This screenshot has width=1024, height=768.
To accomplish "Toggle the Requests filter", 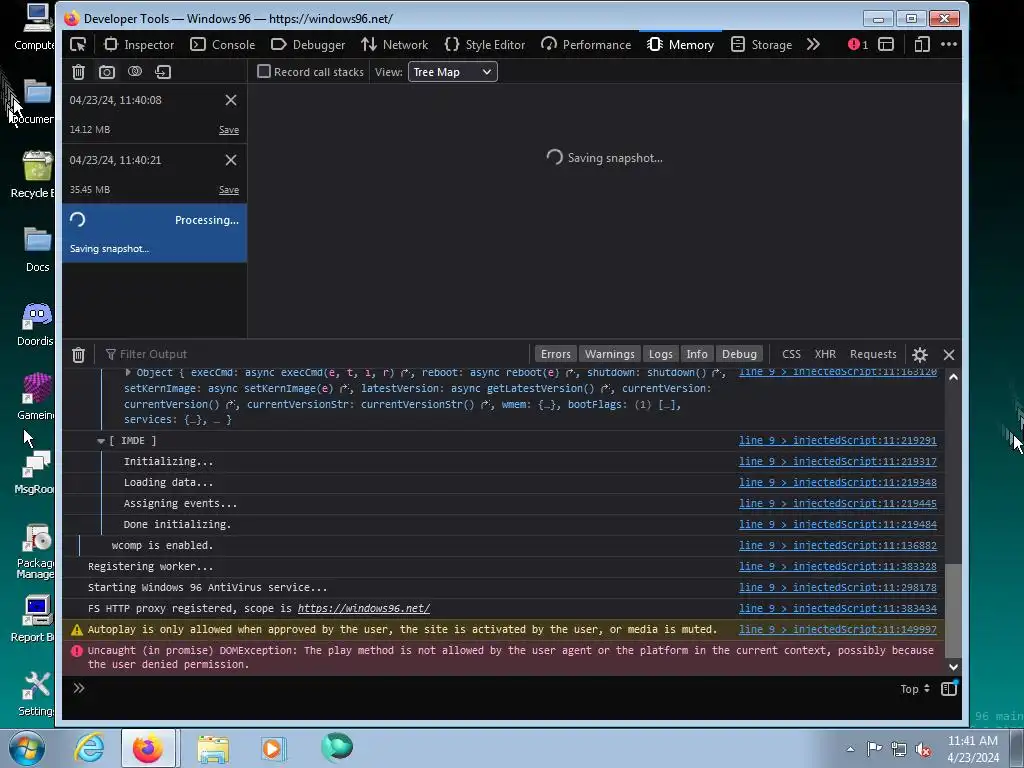I will click(x=873, y=354).
